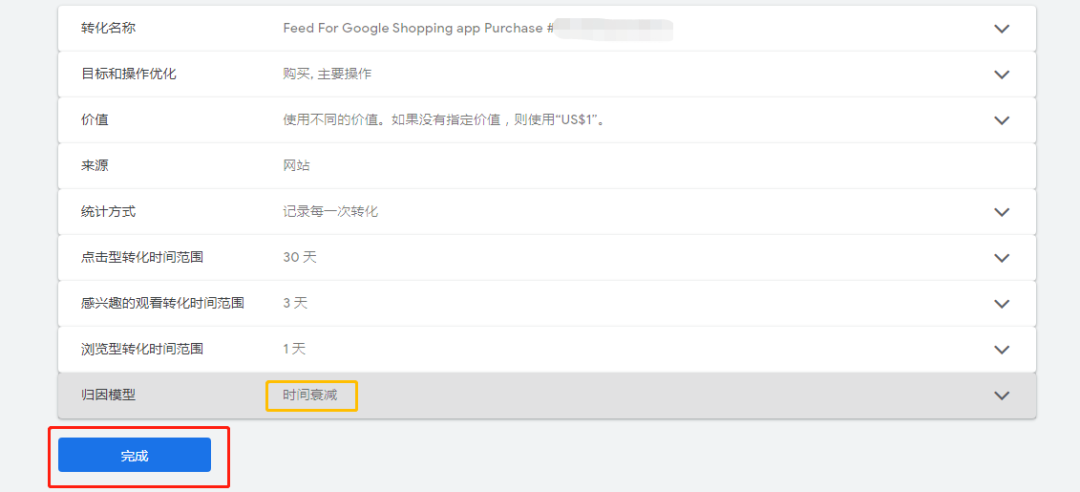Expand the 目标和操作优化 row chevron

tap(1001, 74)
